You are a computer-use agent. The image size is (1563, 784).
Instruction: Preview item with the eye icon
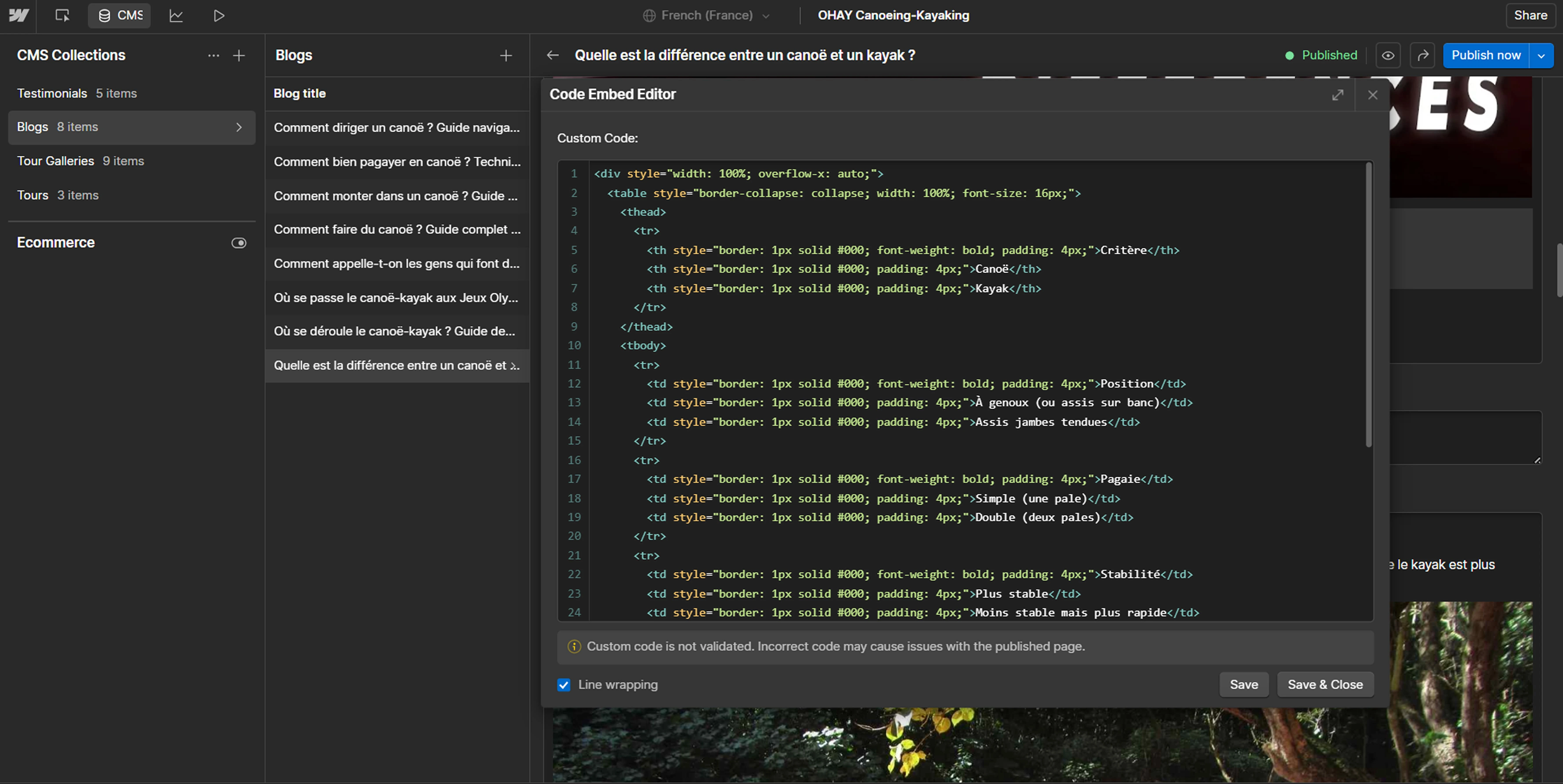tap(1388, 55)
